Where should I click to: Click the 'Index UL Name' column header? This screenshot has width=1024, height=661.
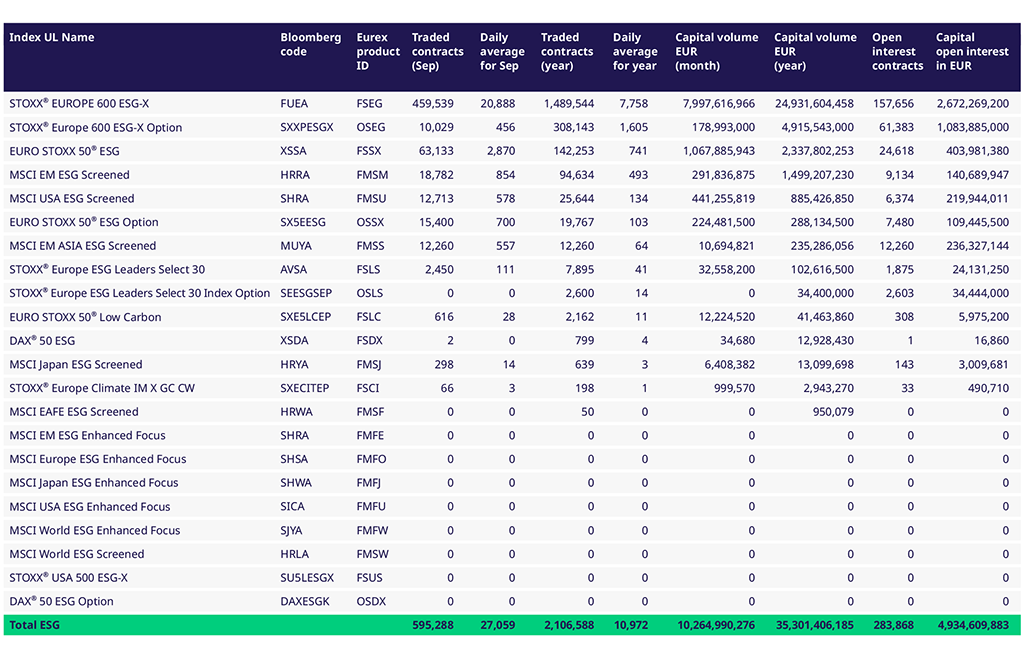coord(52,38)
